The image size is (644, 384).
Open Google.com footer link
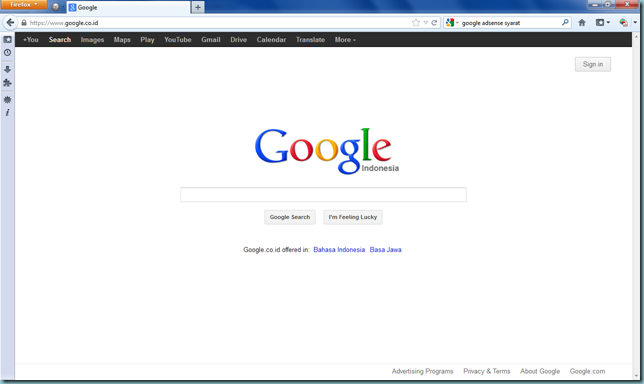click(587, 371)
